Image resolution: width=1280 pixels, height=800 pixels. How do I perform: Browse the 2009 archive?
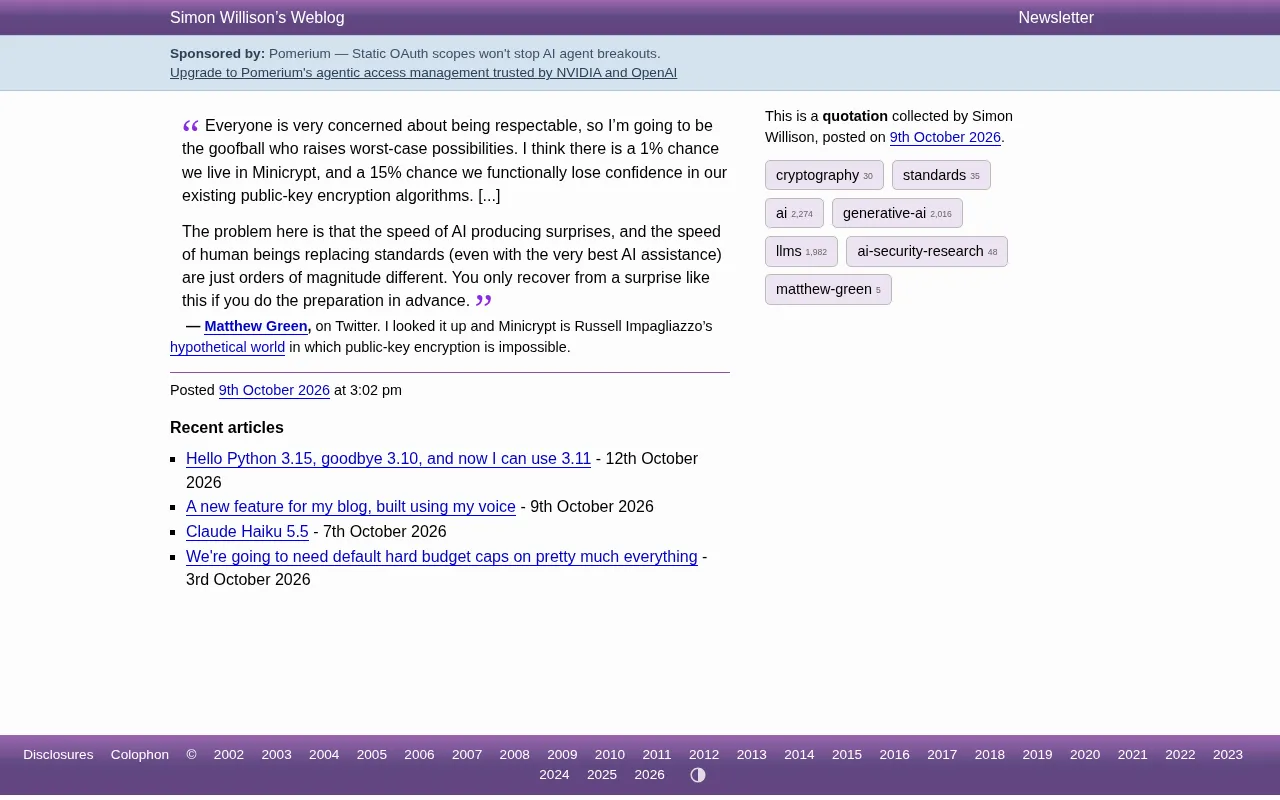[x=562, y=755]
